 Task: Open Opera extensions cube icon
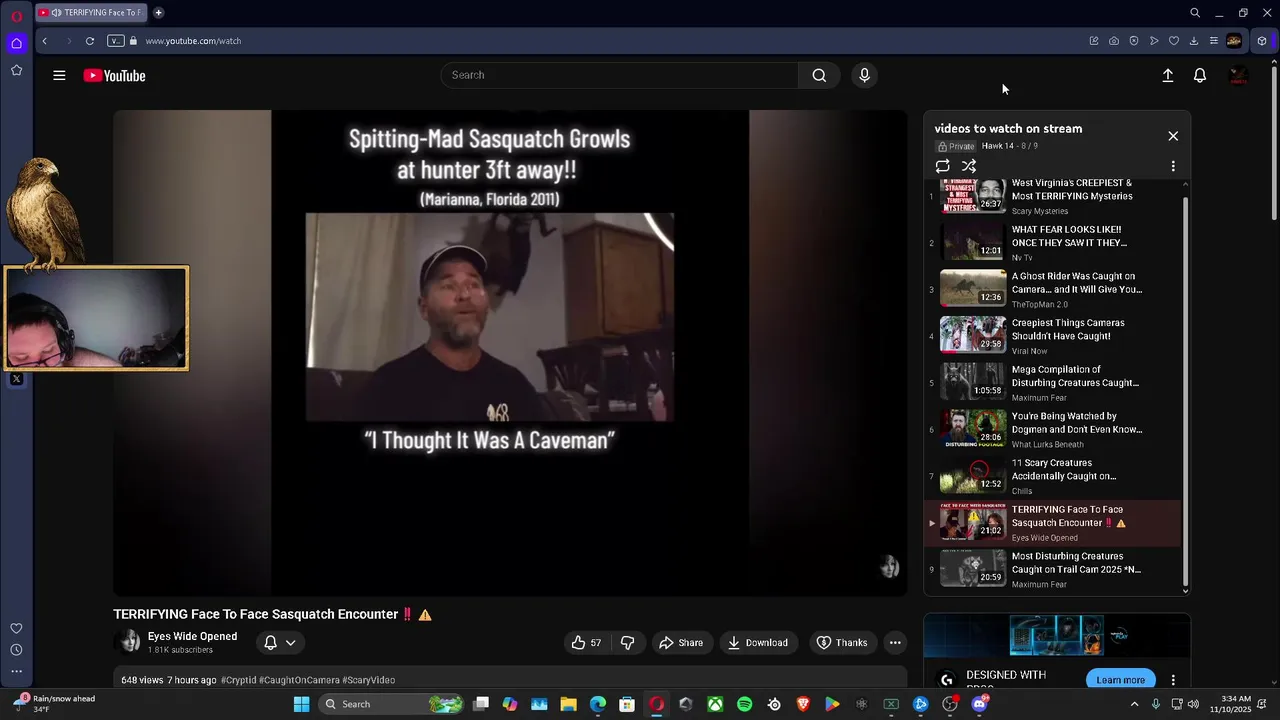coord(1262,41)
